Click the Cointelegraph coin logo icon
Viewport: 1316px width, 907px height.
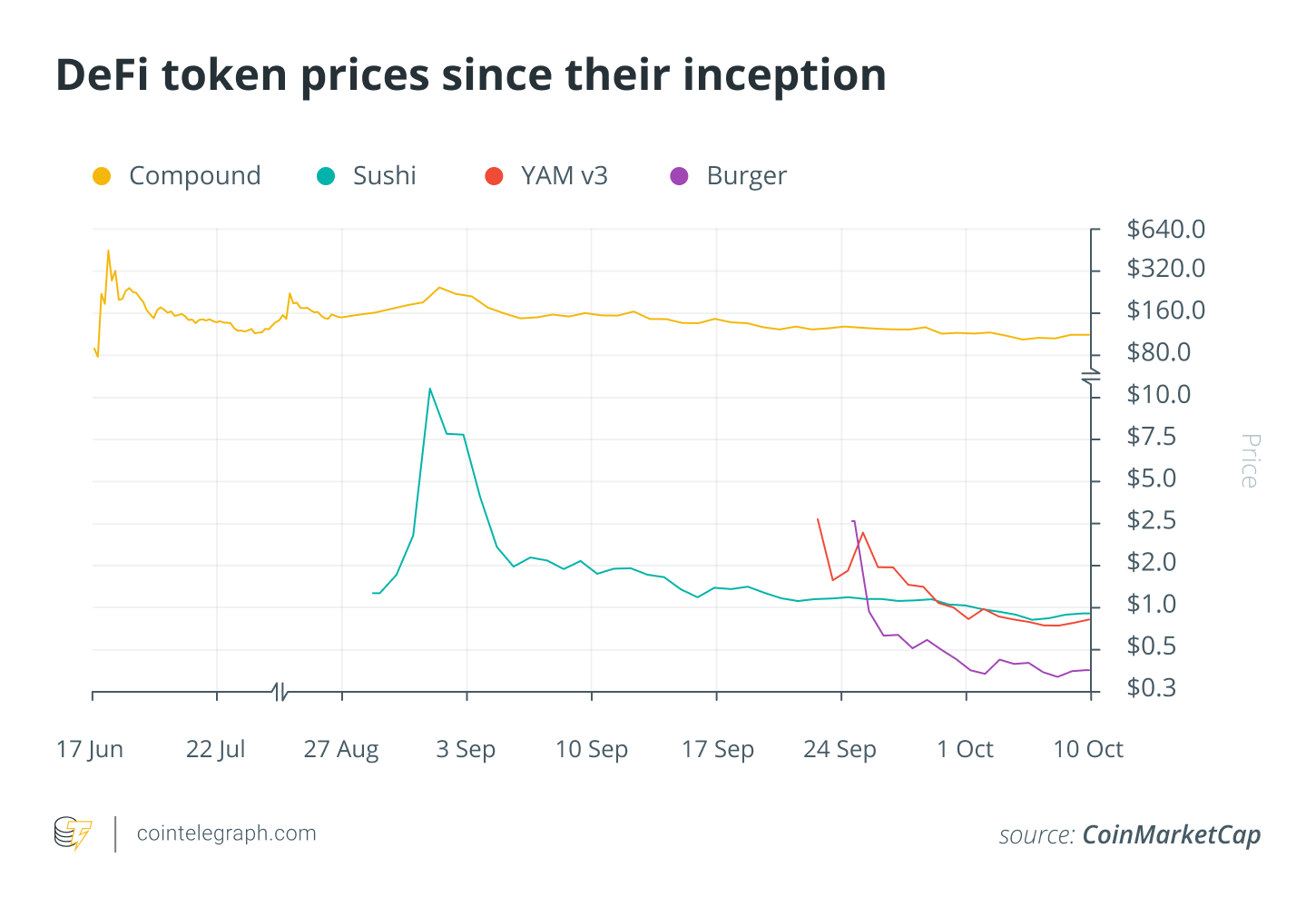point(74,833)
